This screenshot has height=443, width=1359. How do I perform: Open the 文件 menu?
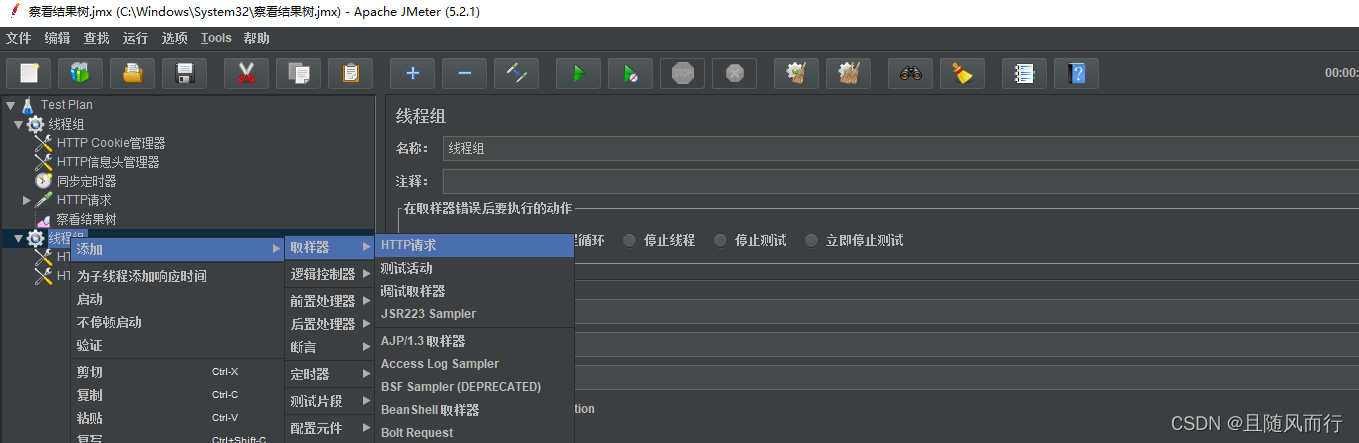pyautogui.click(x=19, y=38)
